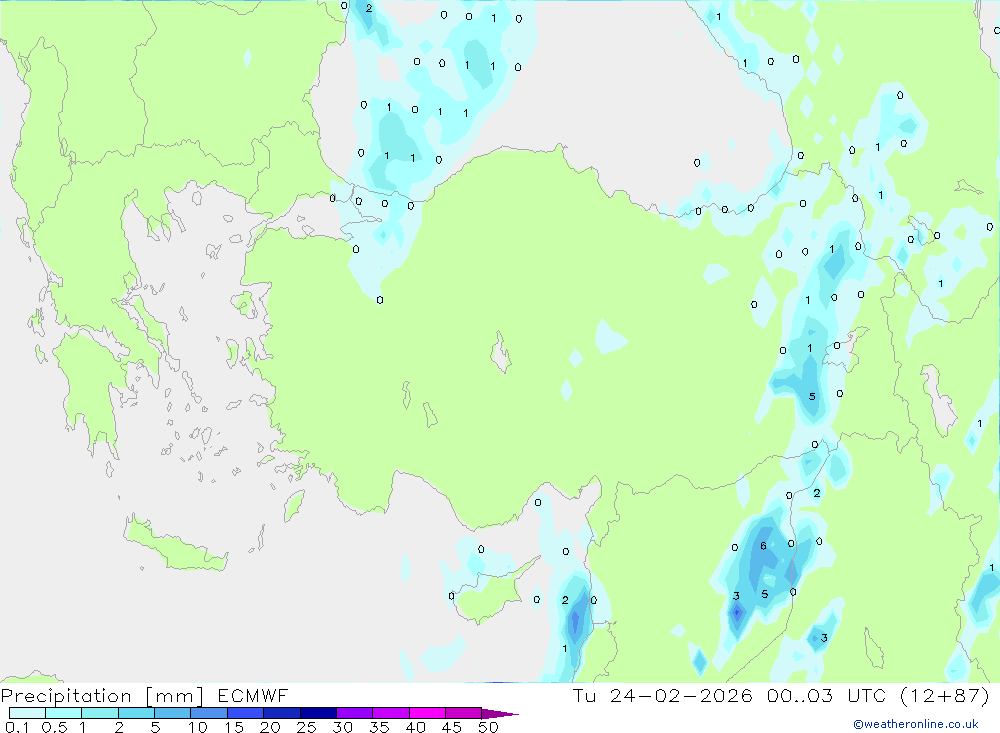Click the 2–5 mm legend color swatch
The width and height of the screenshot is (1000, 733).
pos(136,713)
